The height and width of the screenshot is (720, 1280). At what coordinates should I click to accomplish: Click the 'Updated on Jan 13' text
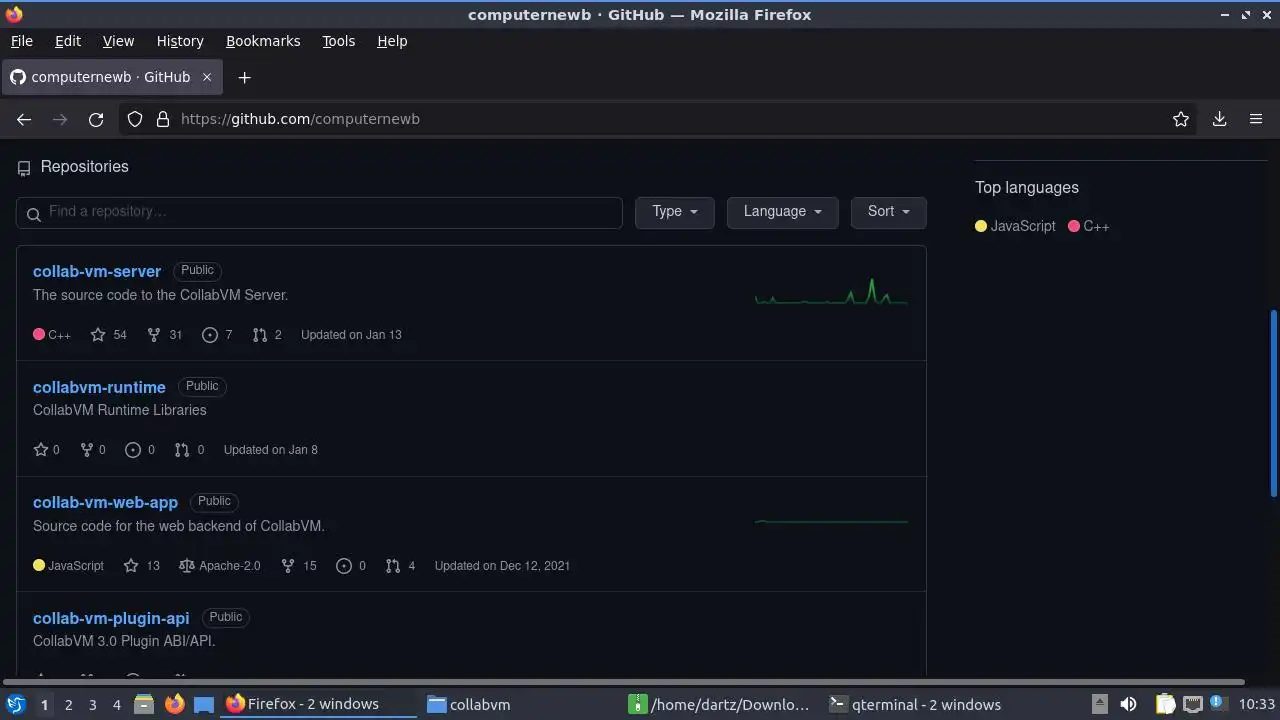(x=351, y=335)
